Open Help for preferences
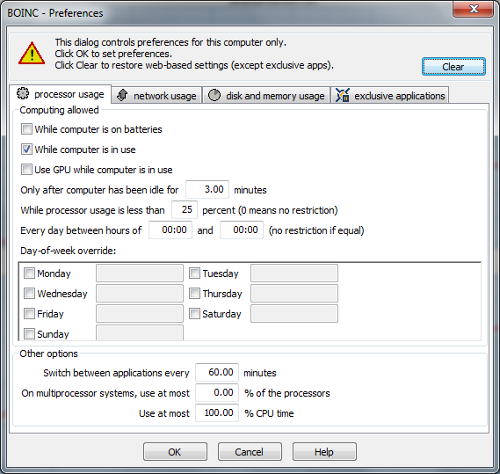Viewport: 500px width, 474px height. [x=324, y=452]
